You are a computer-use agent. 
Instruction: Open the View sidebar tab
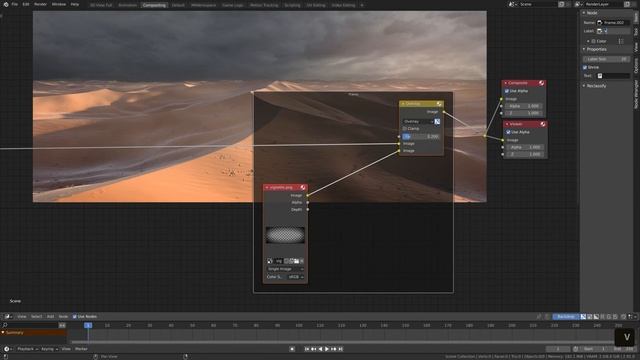coord(636,47)
